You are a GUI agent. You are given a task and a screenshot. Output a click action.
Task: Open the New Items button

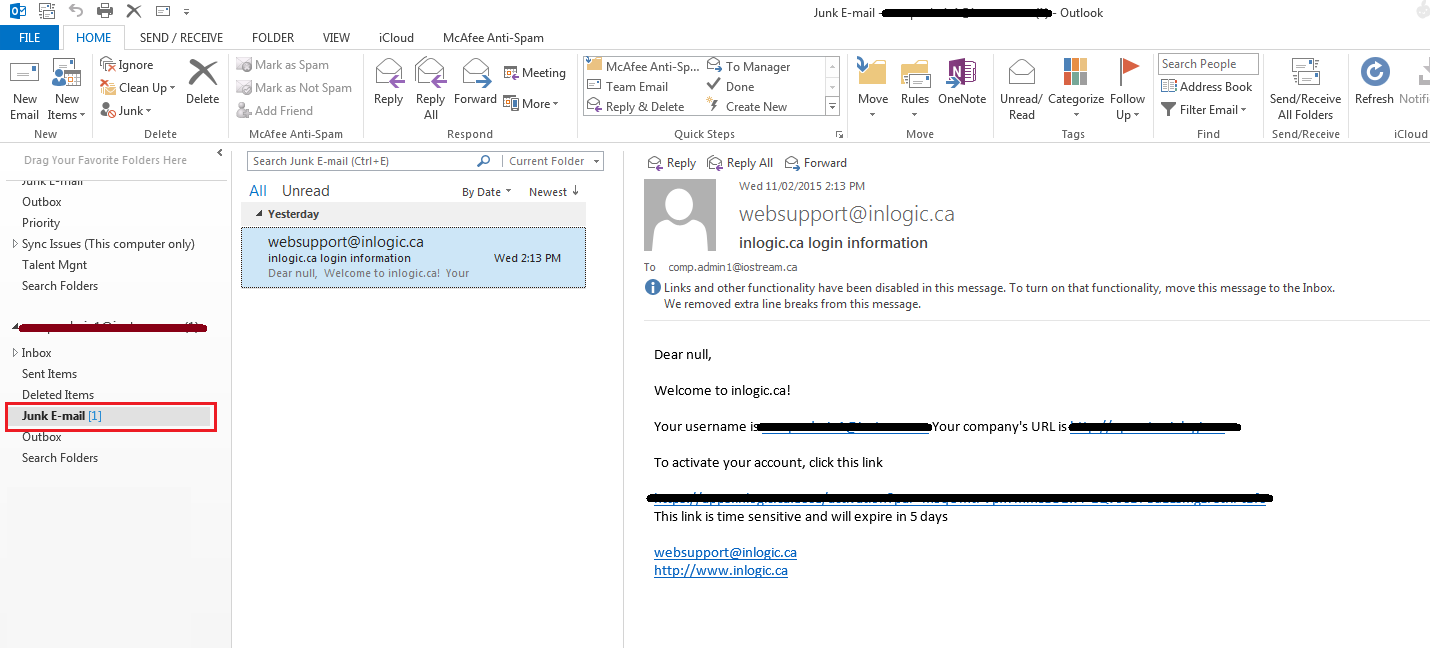(x=66, y=90)
